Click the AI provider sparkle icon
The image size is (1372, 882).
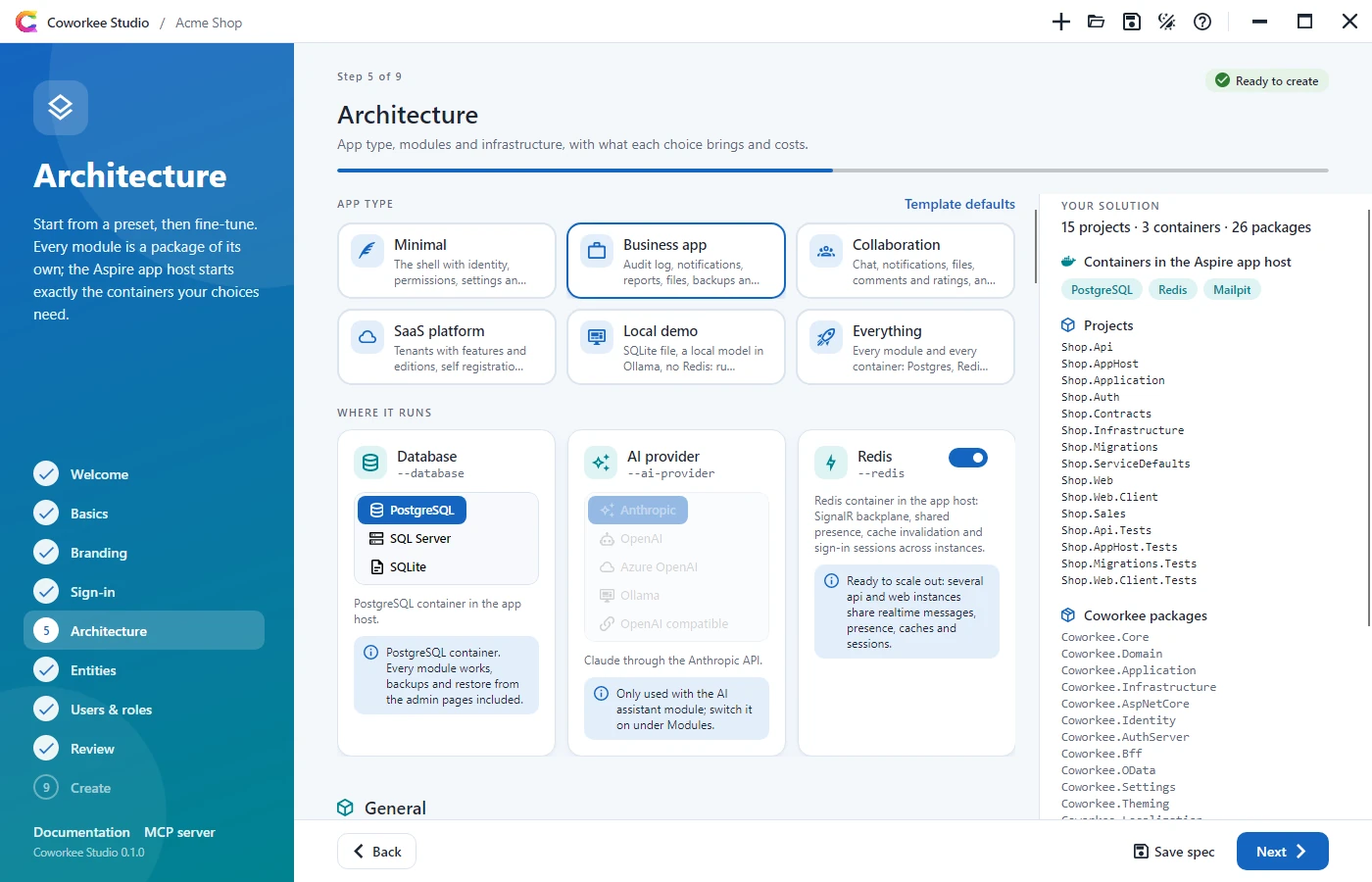pos(601,463)
